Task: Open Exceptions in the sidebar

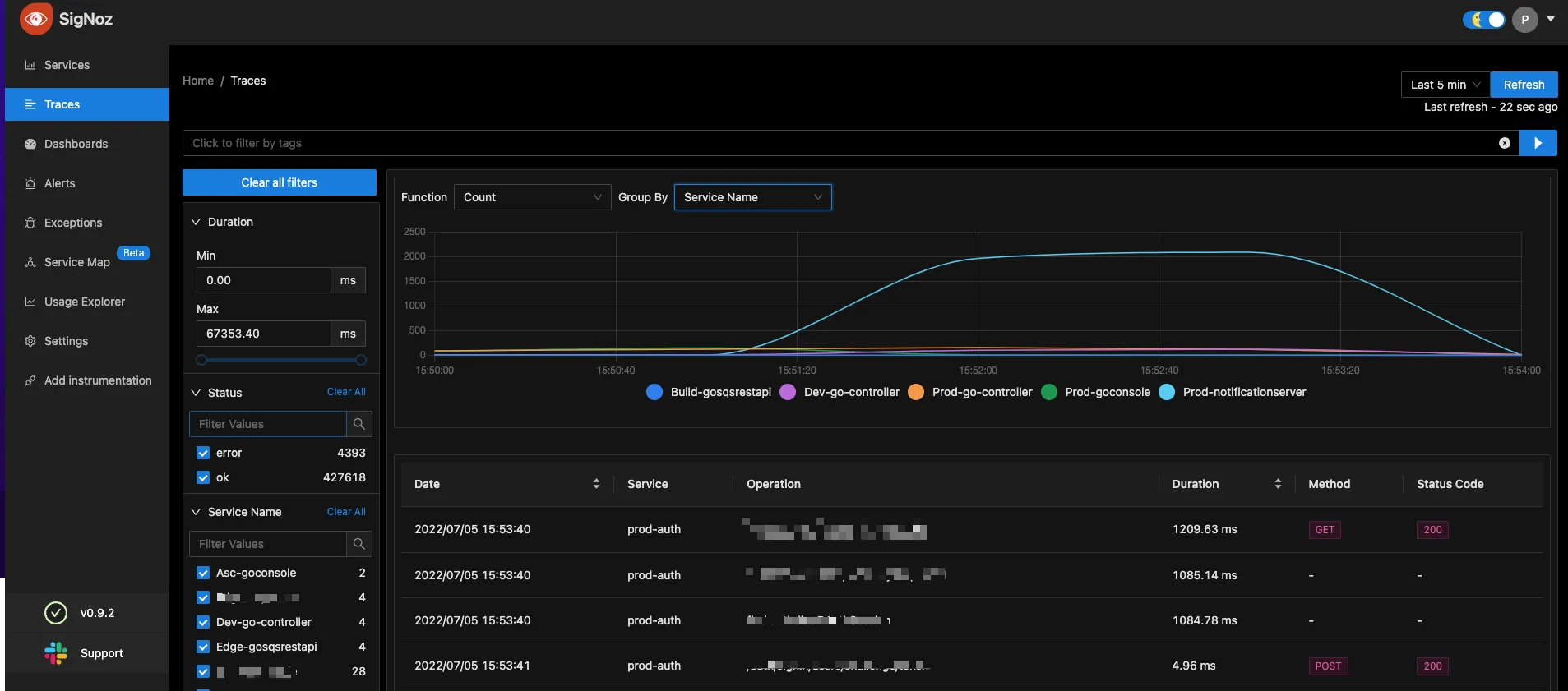Action: click(x=87, y=223)
